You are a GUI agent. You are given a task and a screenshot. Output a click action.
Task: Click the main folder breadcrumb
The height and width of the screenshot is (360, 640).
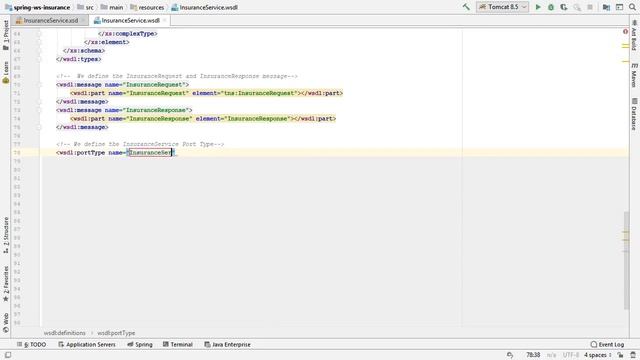point(112,7)
